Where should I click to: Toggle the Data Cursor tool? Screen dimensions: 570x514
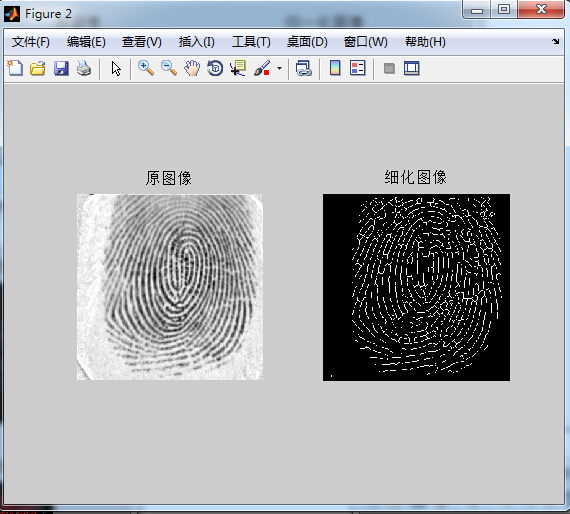(238, 68)
